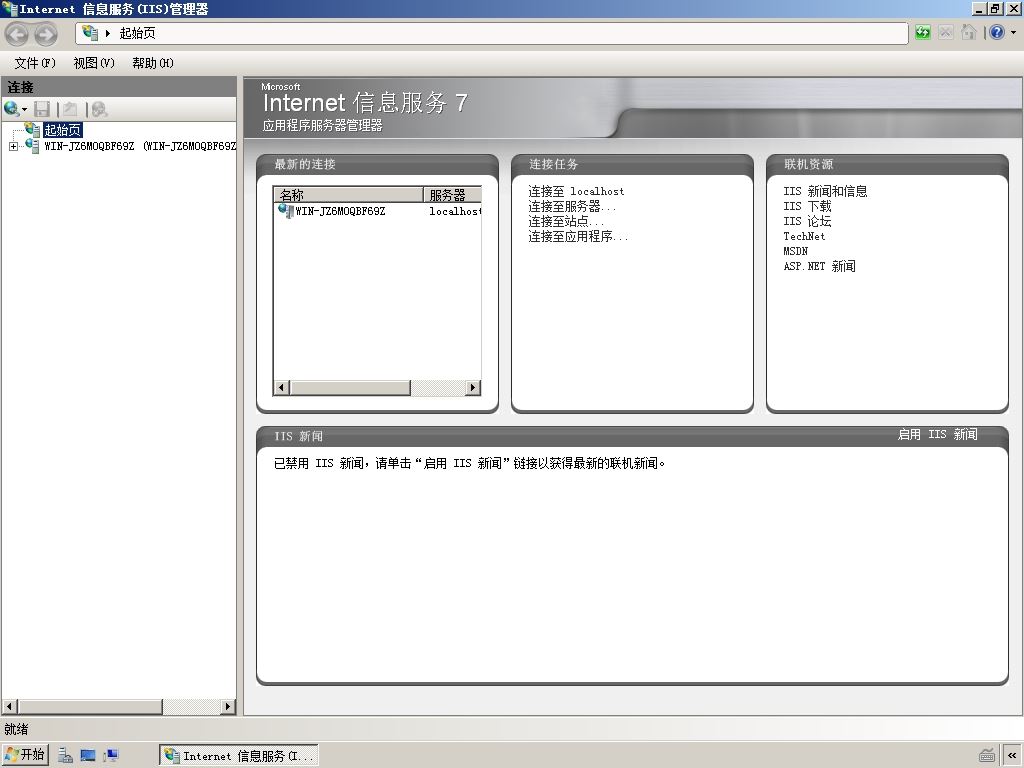Click left arrow of connections pane scrollbar

tap(10, 707)
